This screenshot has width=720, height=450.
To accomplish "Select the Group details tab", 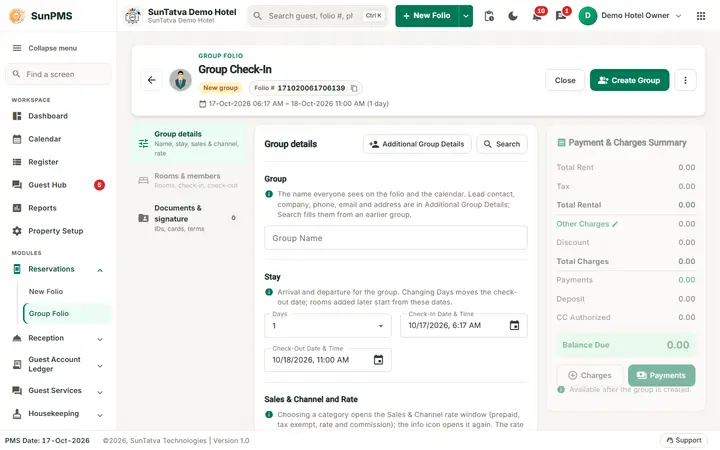I will (x=188, y=143).
